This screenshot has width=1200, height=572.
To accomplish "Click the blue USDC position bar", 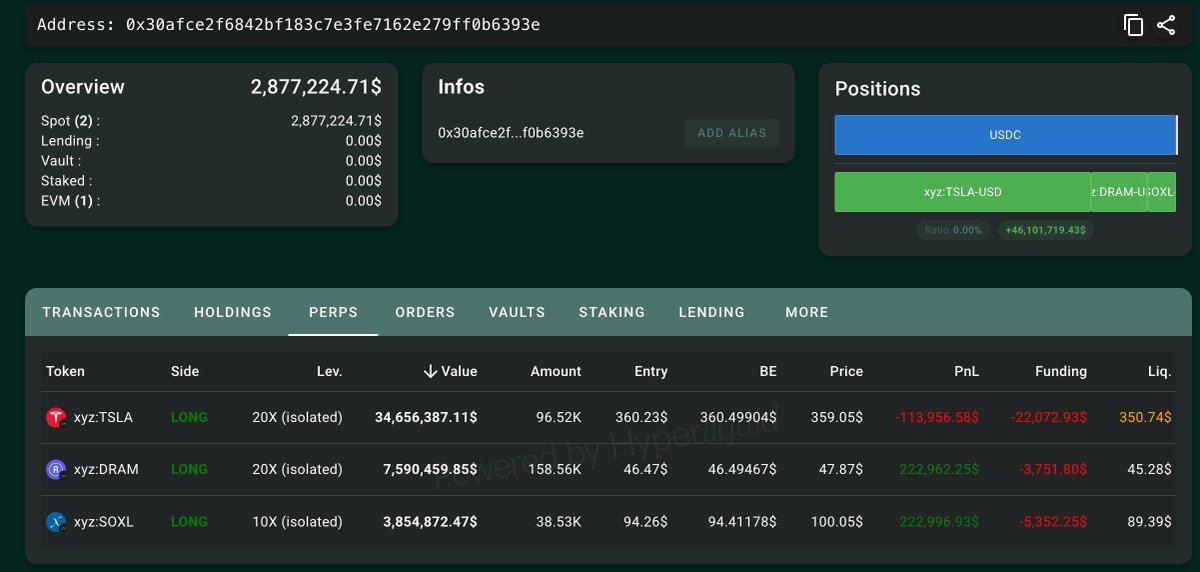I will pos(1005,135).
